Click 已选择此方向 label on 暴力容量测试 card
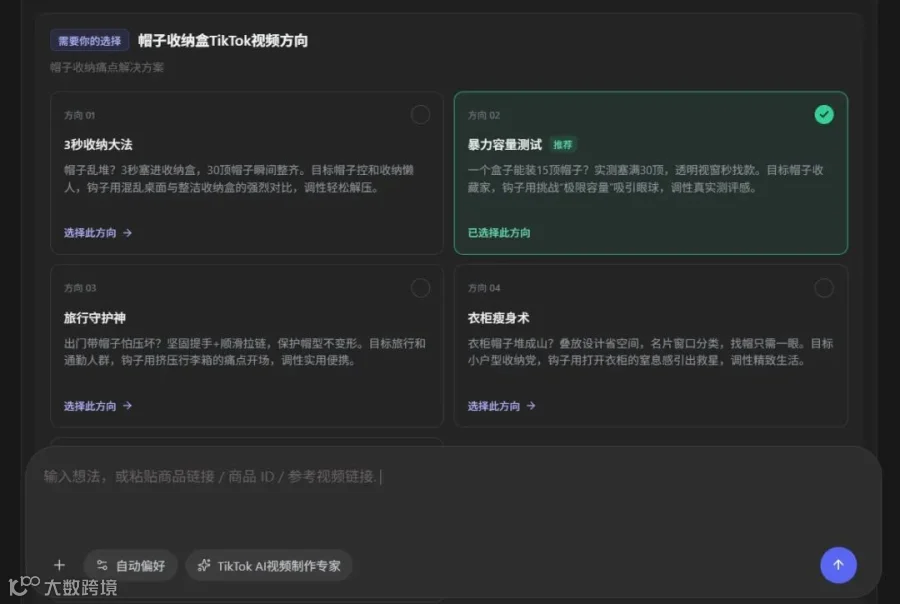This screenshot has height=604, width=900. click(x=499, y=233)
